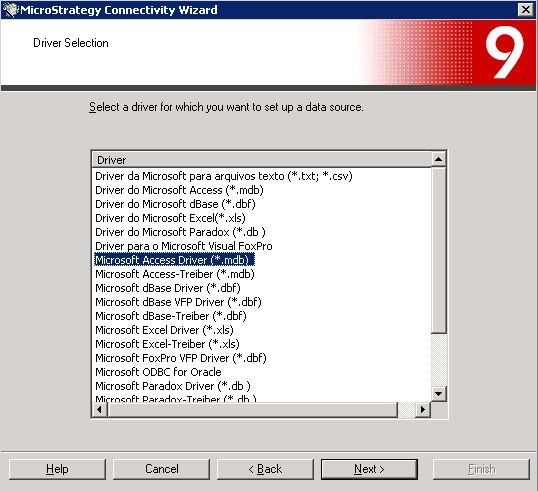
Task: Click the horizontal scrollbar thumb
Action: 252,409
